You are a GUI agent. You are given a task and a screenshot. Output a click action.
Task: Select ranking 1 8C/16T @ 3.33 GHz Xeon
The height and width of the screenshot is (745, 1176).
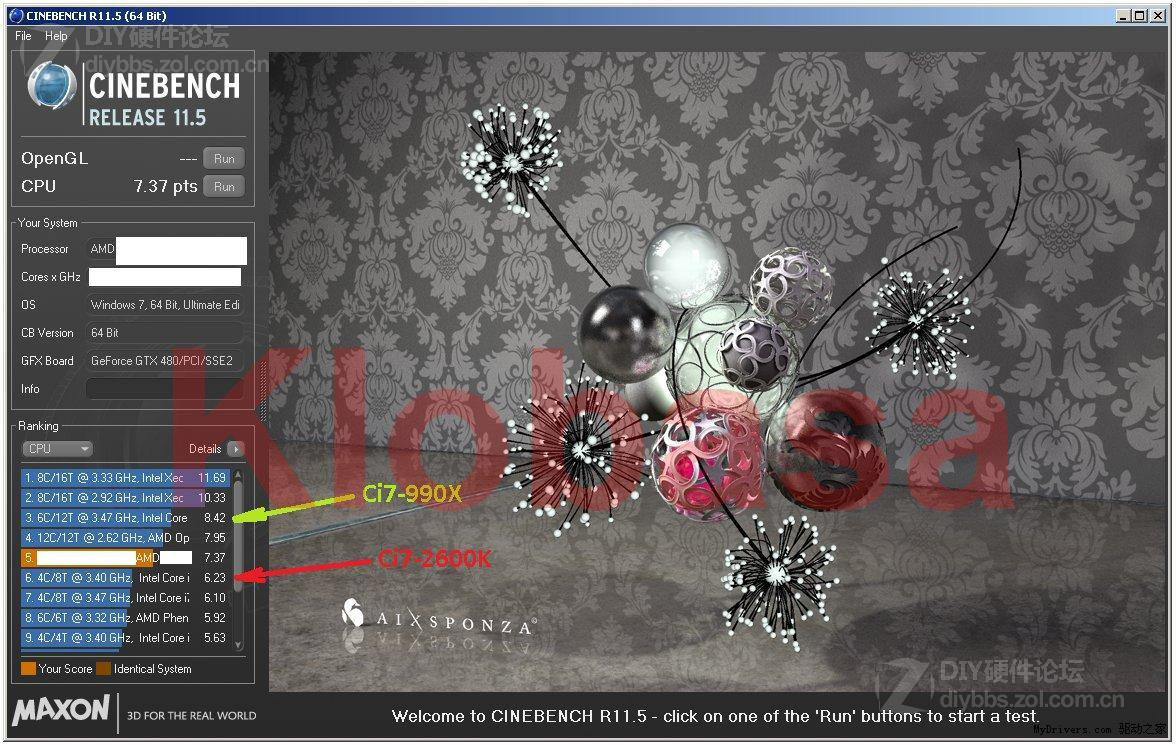[124, 477]
